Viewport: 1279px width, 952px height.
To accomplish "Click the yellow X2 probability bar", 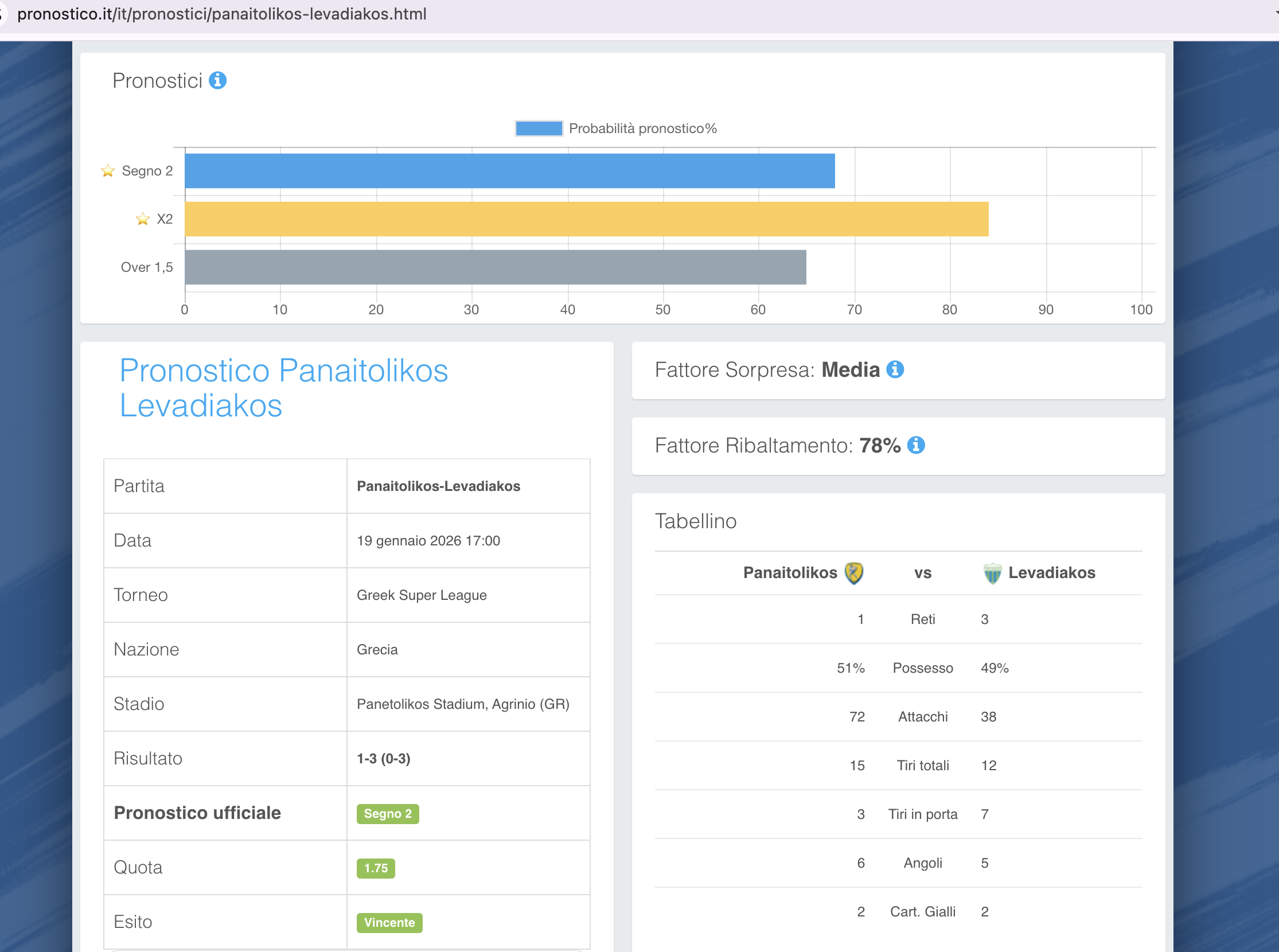I will click(586, 219).
